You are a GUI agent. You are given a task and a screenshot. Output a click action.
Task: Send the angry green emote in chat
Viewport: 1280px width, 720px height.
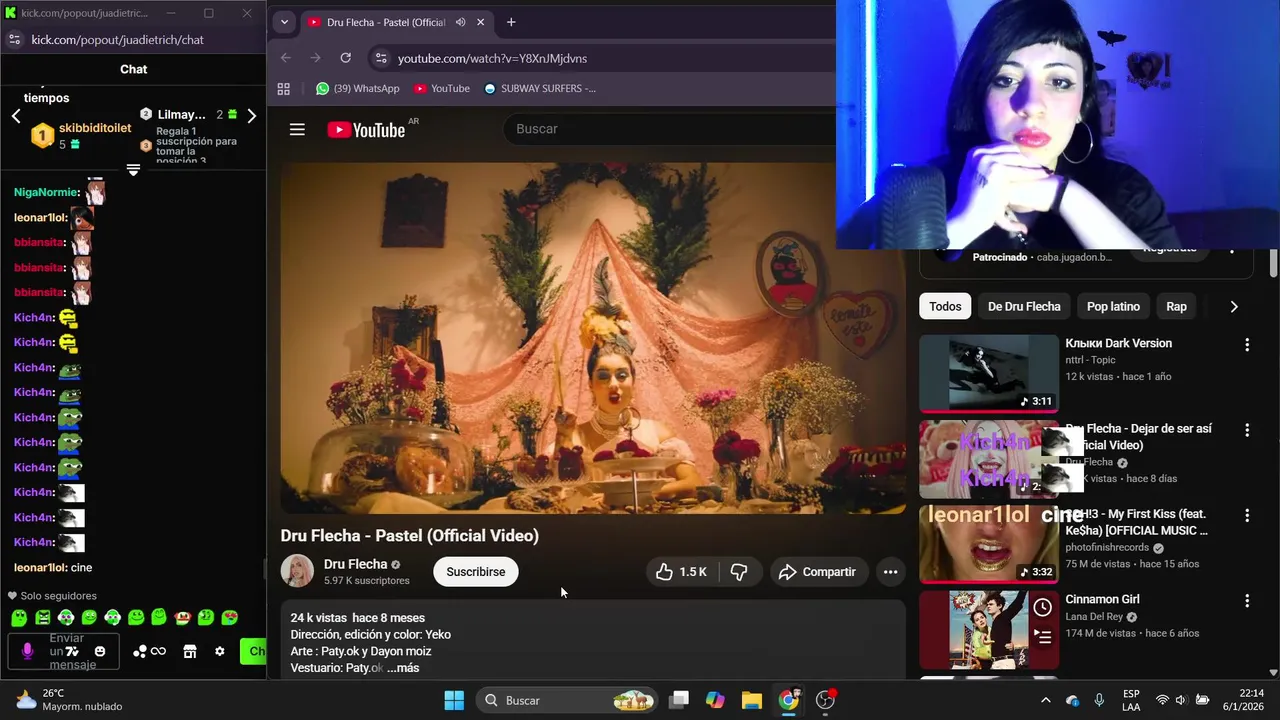coord(43,618)
